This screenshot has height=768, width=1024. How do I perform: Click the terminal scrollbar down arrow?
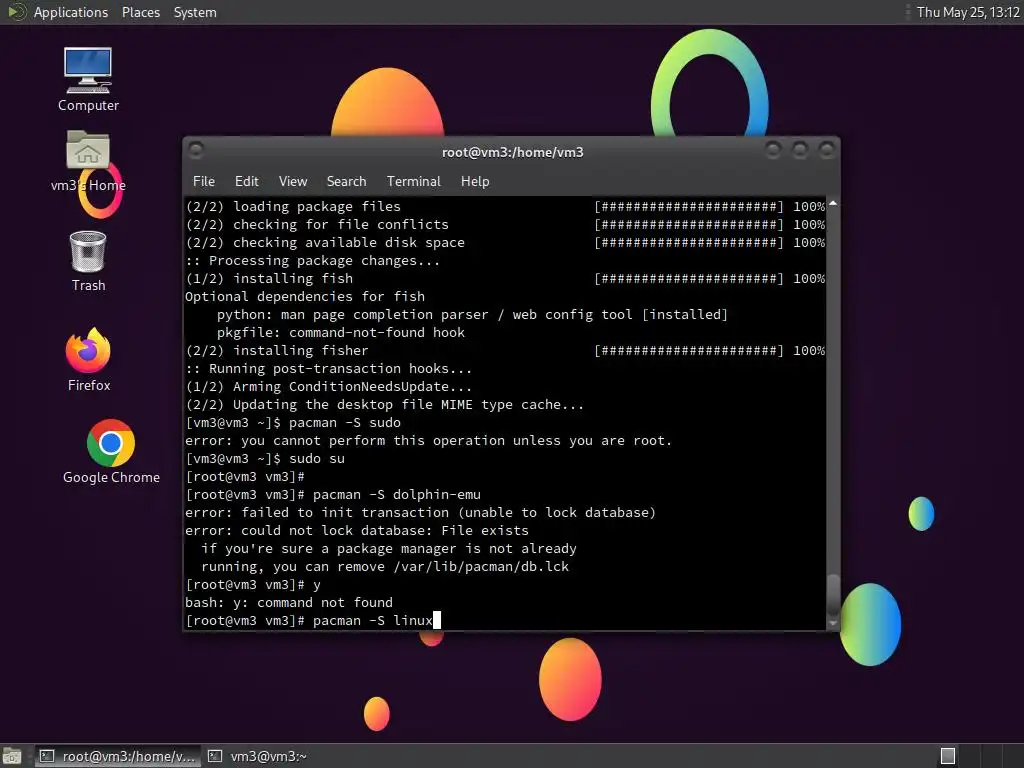point(833,624)
